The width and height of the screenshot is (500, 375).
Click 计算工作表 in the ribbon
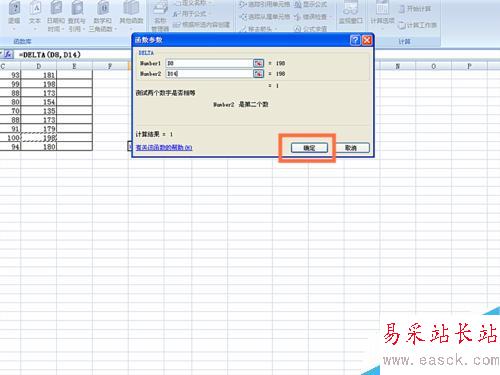(418, 24)
